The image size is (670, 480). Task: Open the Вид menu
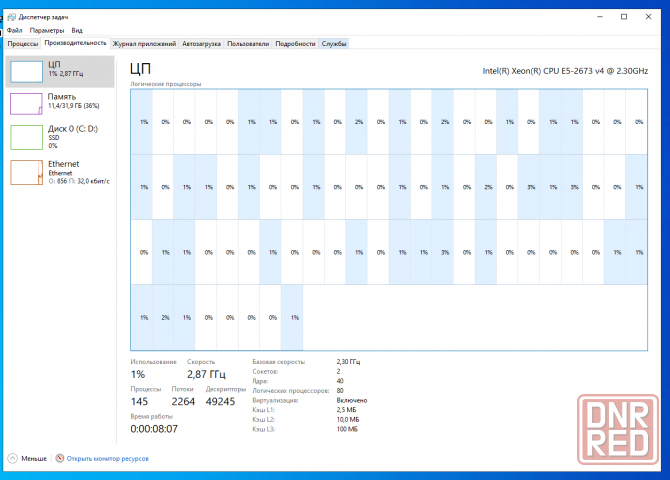[77, 30]
